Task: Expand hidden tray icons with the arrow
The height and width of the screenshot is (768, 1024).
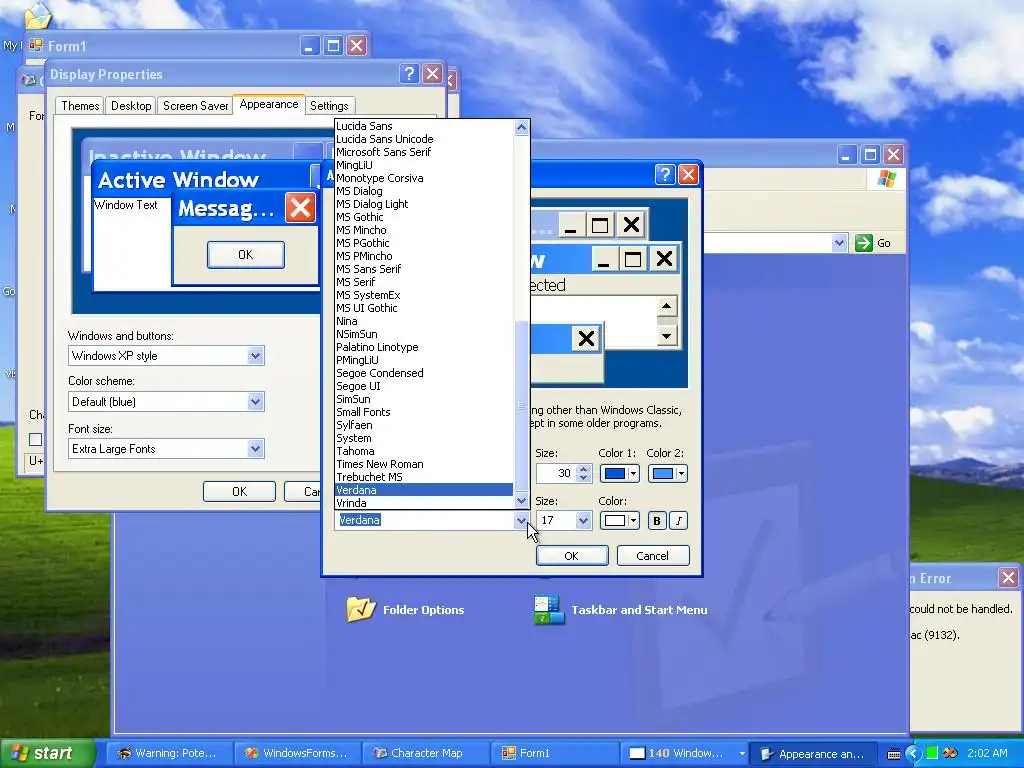Action: [913, 754]
